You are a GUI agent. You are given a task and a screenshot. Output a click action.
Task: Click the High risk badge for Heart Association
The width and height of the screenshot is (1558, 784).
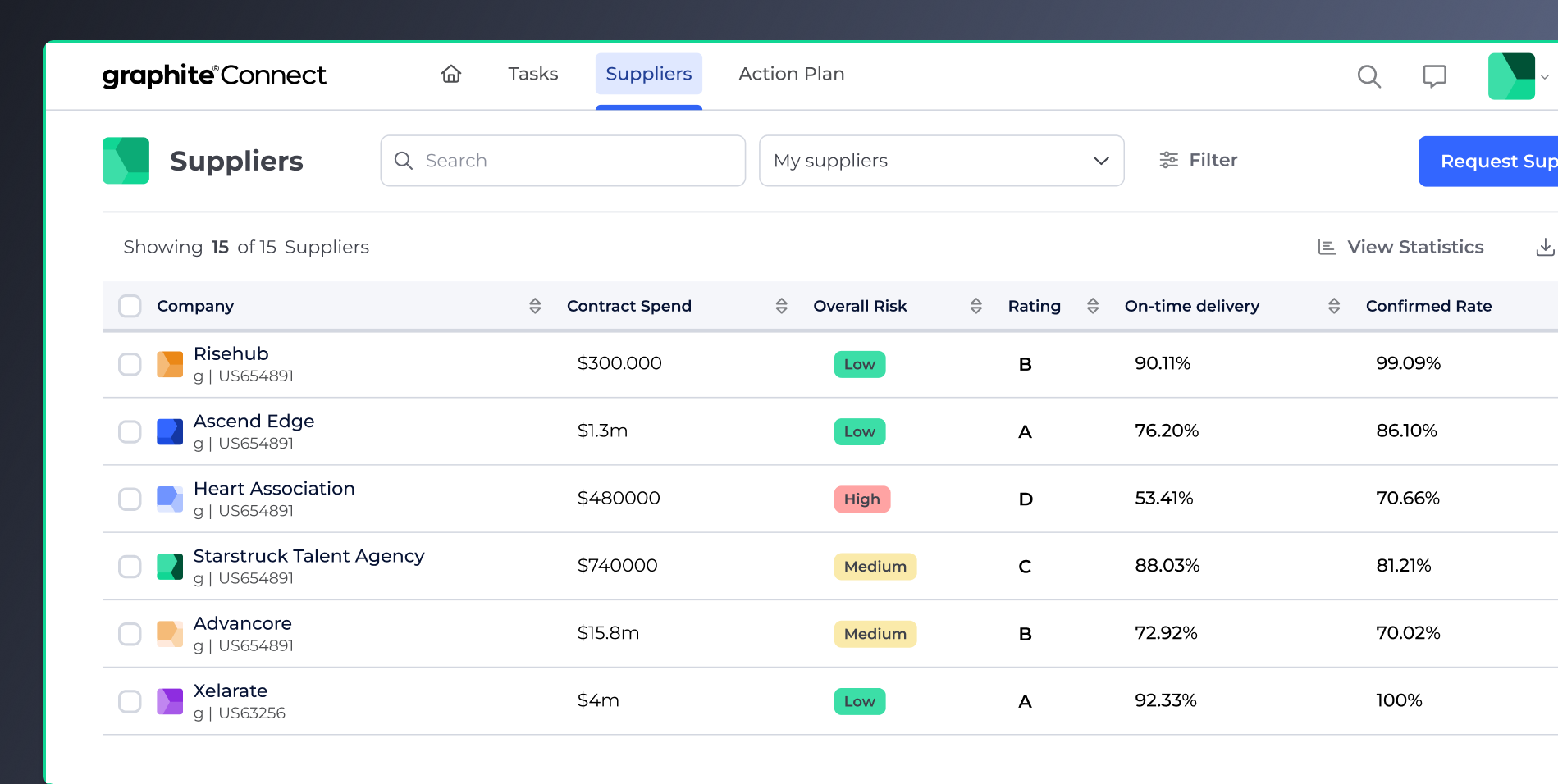861,499
